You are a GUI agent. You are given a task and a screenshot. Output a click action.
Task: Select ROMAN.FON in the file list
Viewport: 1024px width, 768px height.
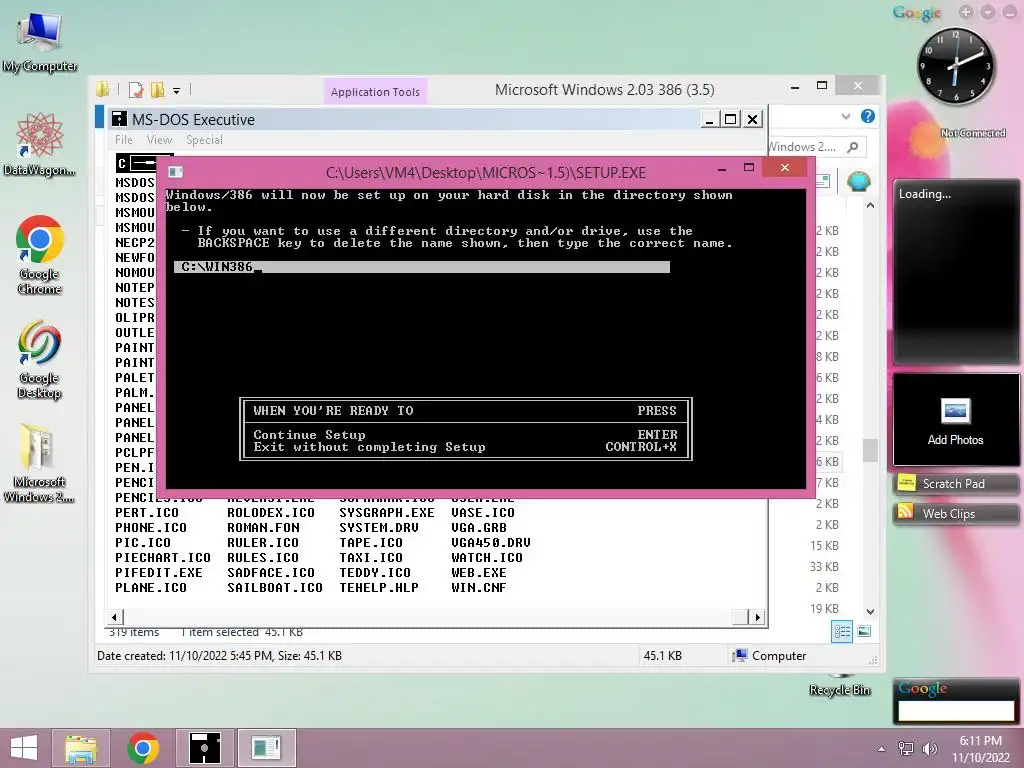pos(263,528)
